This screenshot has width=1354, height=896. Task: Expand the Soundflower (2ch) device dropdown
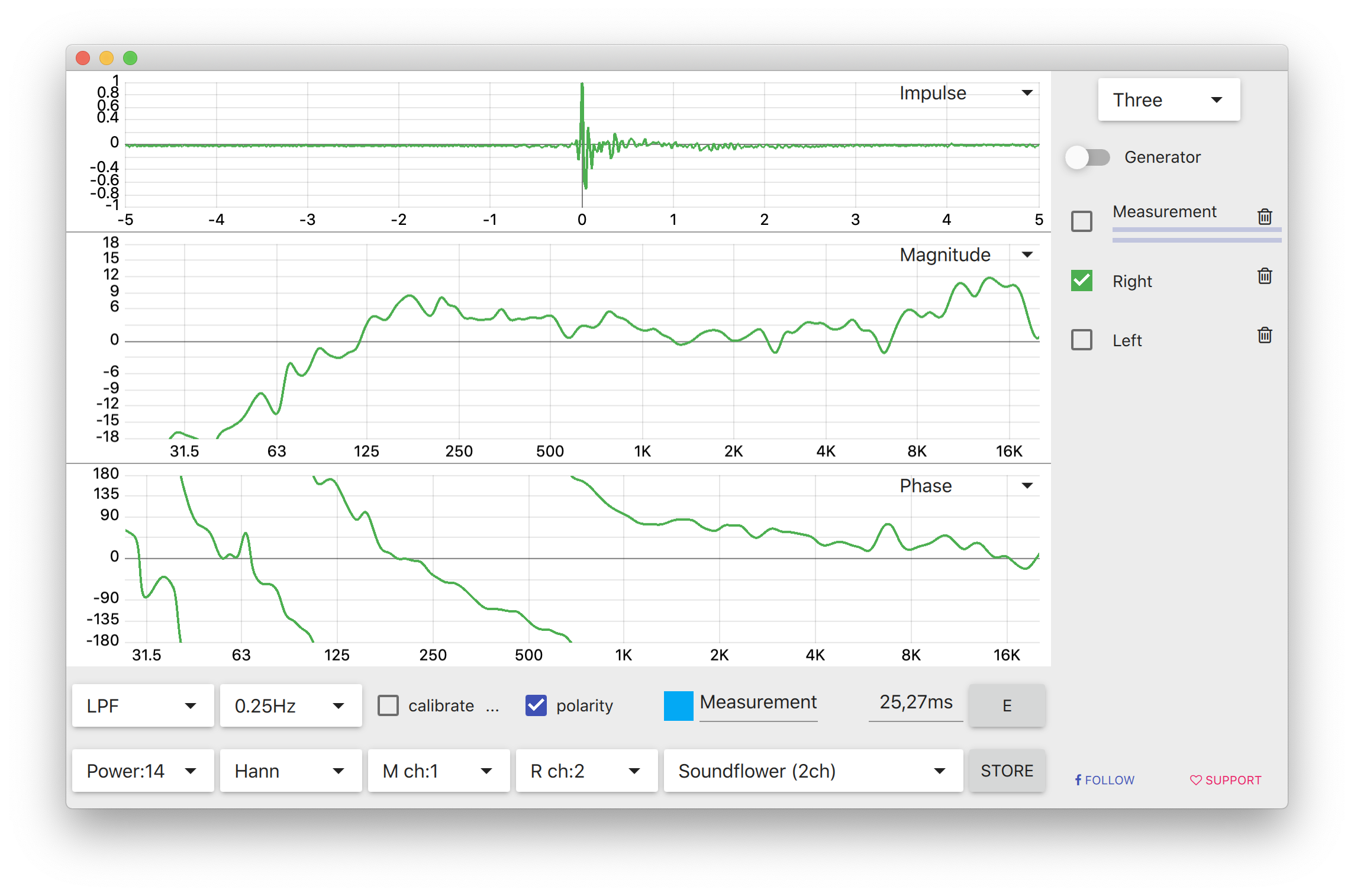point(813,771)
